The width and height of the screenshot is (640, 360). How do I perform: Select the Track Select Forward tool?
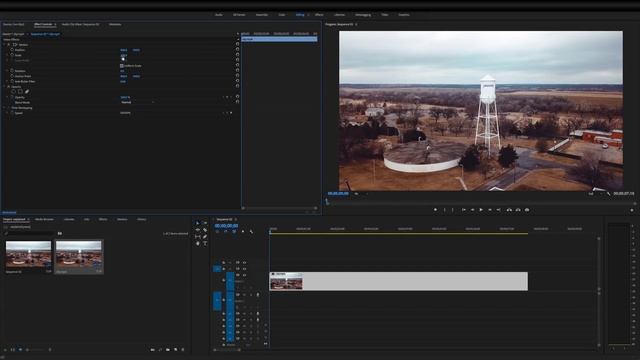tap(205, 223)
